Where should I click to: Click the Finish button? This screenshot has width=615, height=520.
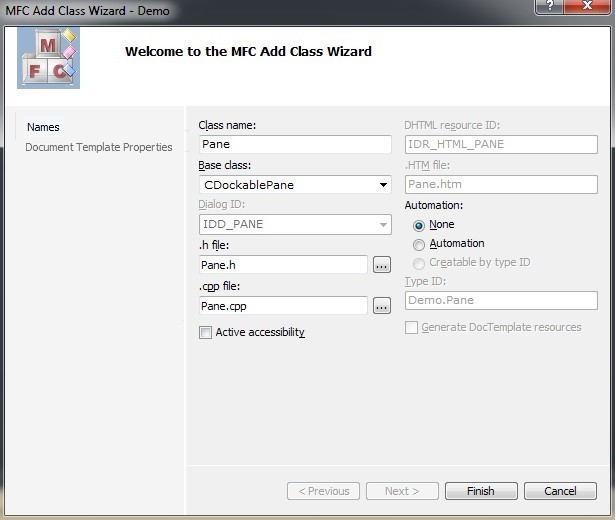481,491
